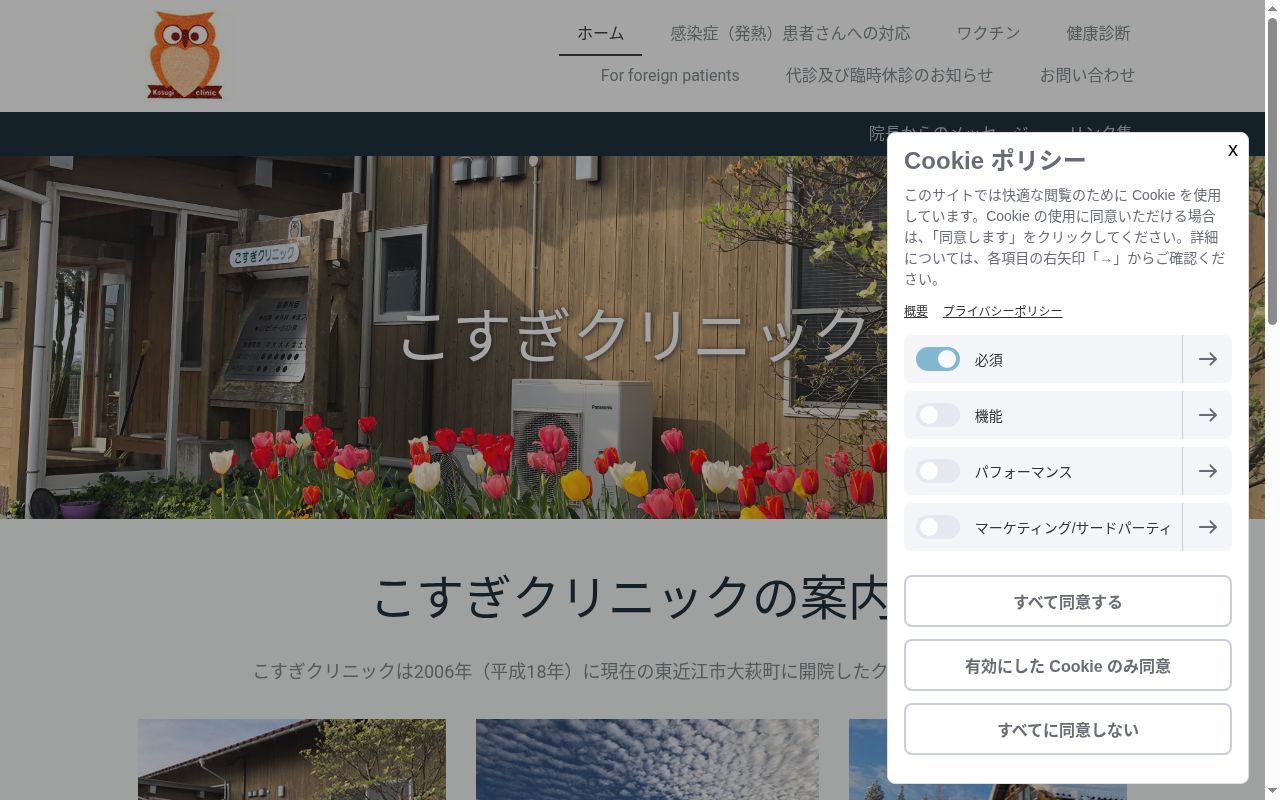Open the プライバシーポリシー link
Viewport: 1280px width, 800px height.
point(1002,311)
